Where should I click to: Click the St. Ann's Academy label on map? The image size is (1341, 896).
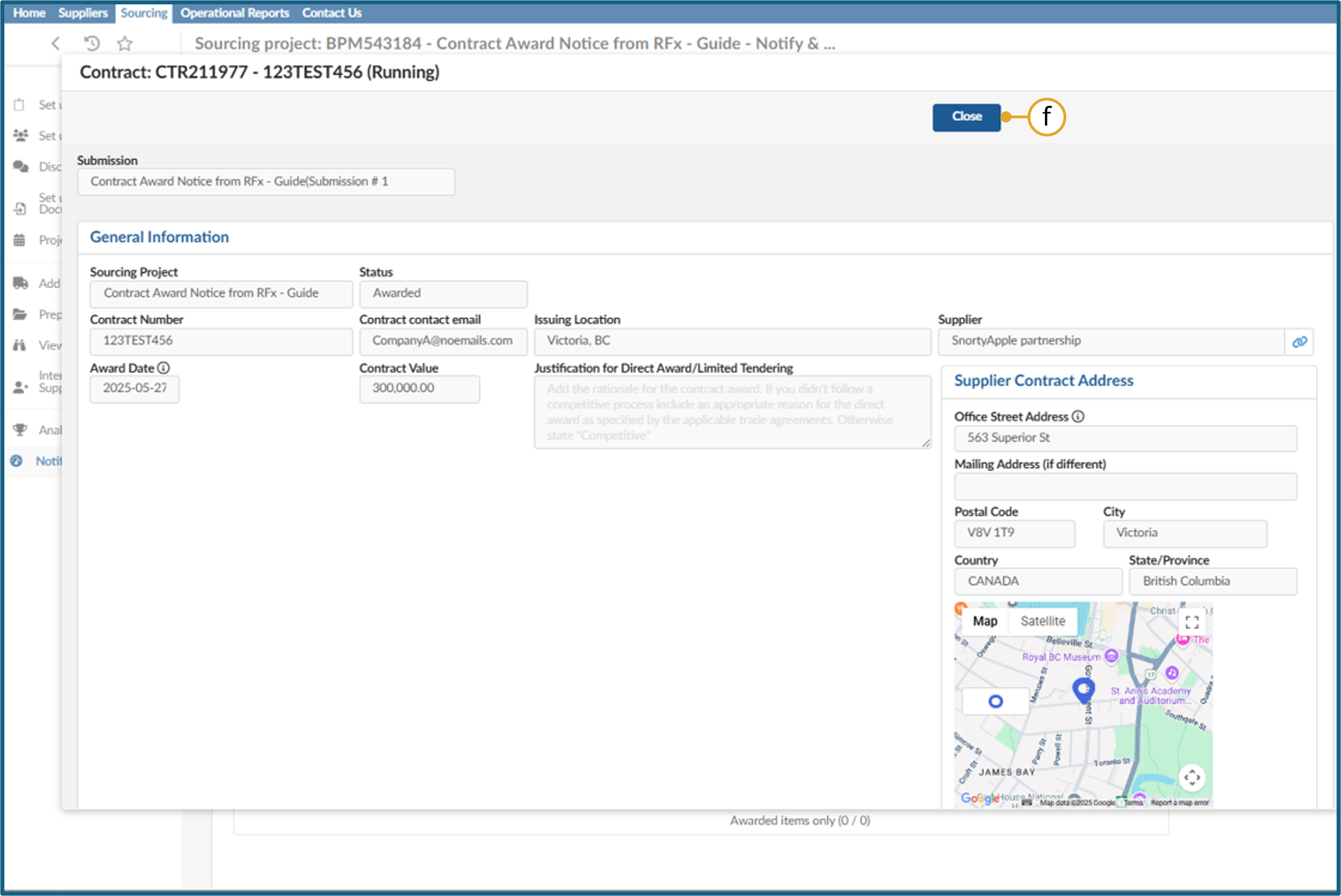[x=1151, y=695]
